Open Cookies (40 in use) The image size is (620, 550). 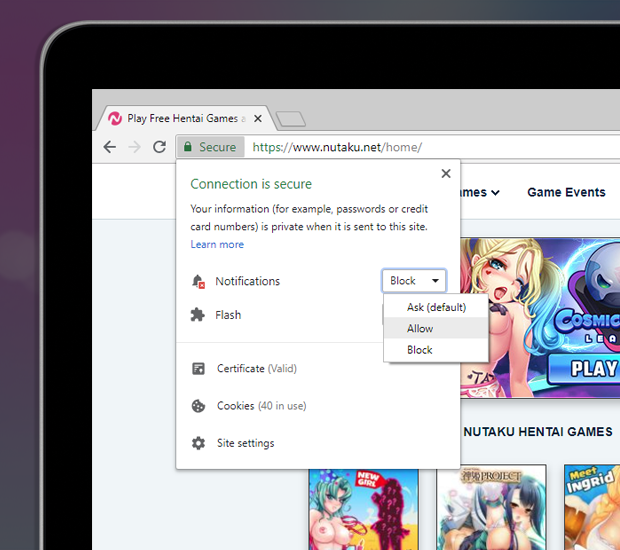click(262, 406)
